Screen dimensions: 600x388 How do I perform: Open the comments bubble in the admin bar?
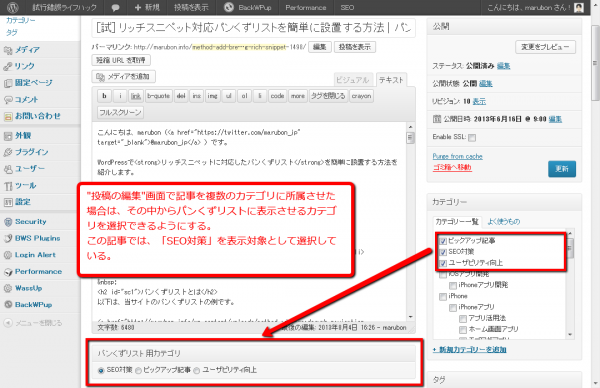coord(115,8)
